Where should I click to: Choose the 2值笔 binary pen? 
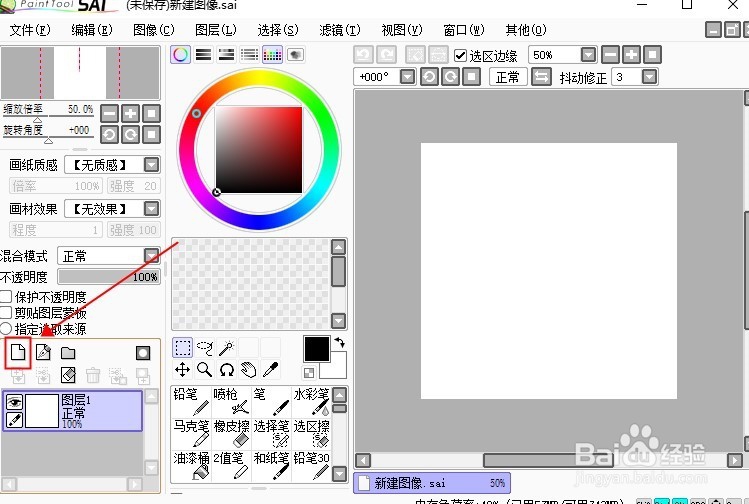pos(231,465)
